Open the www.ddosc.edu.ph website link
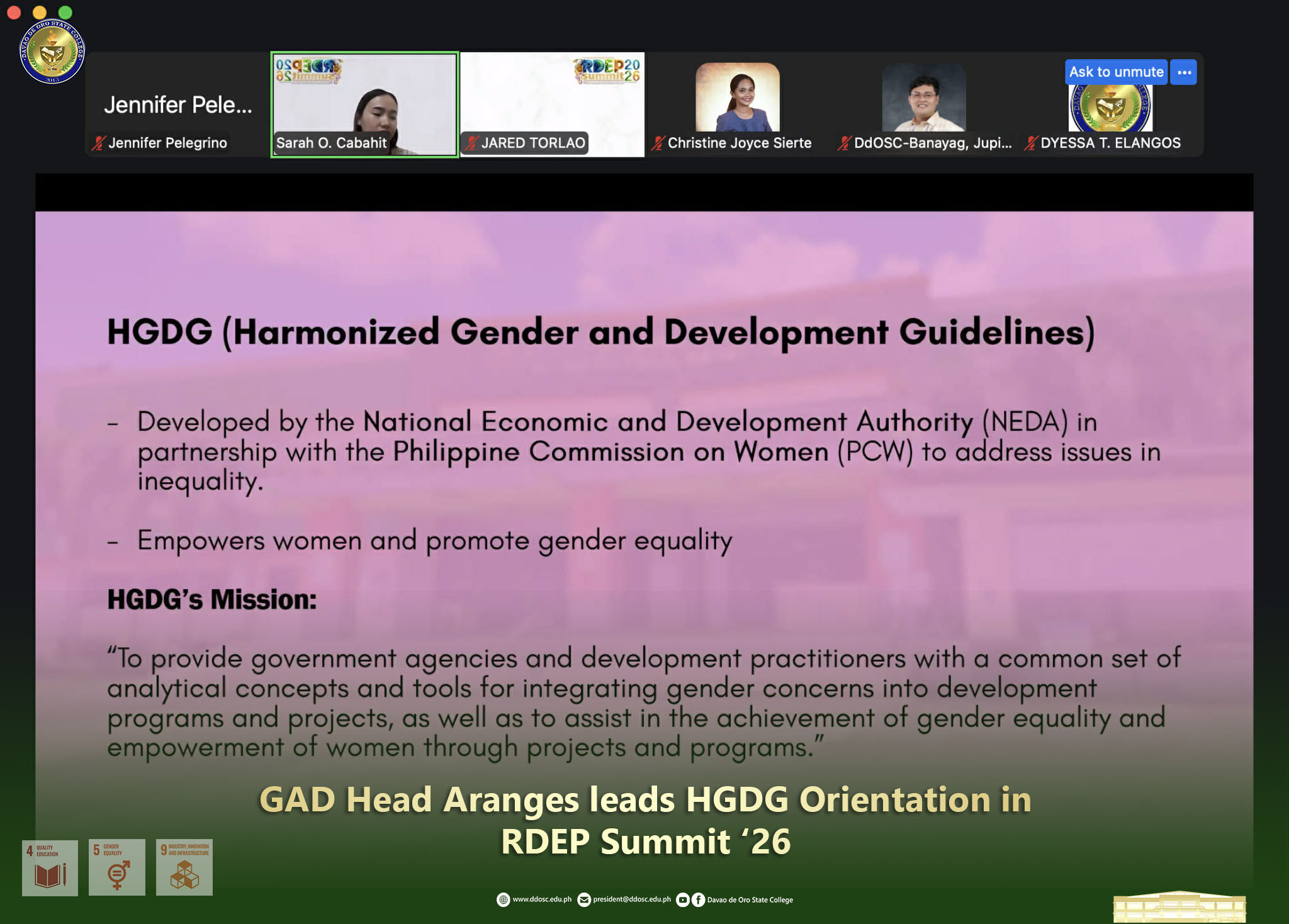 coord(541,899)
